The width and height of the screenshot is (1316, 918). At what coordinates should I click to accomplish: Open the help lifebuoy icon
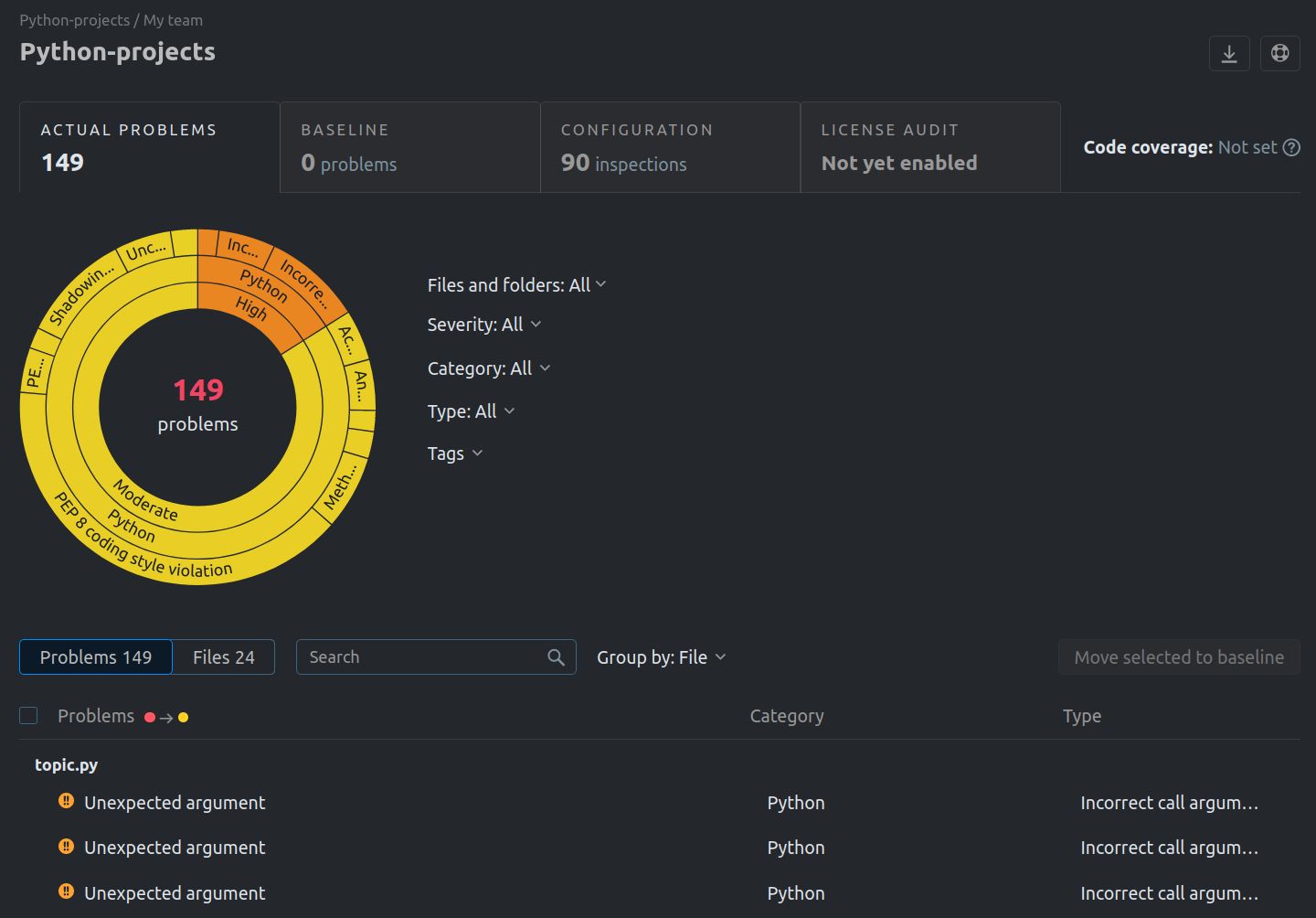tap(1280, 54)
